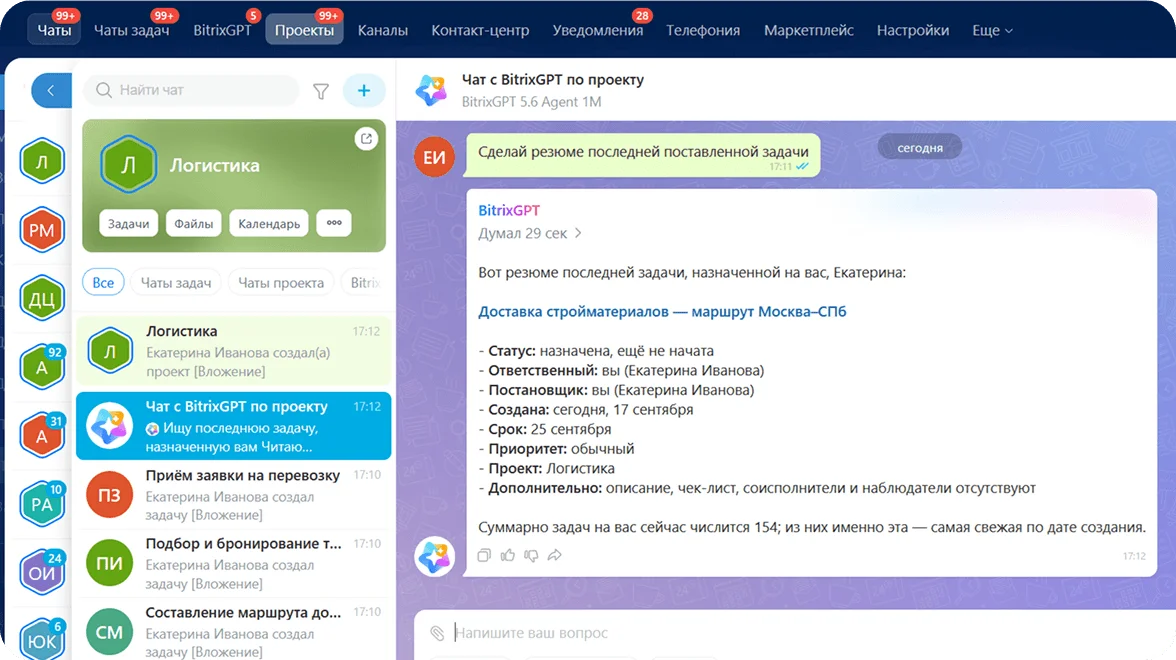Open Чат с BitrixGPT по проекту in the list

(x=233, y=426)
